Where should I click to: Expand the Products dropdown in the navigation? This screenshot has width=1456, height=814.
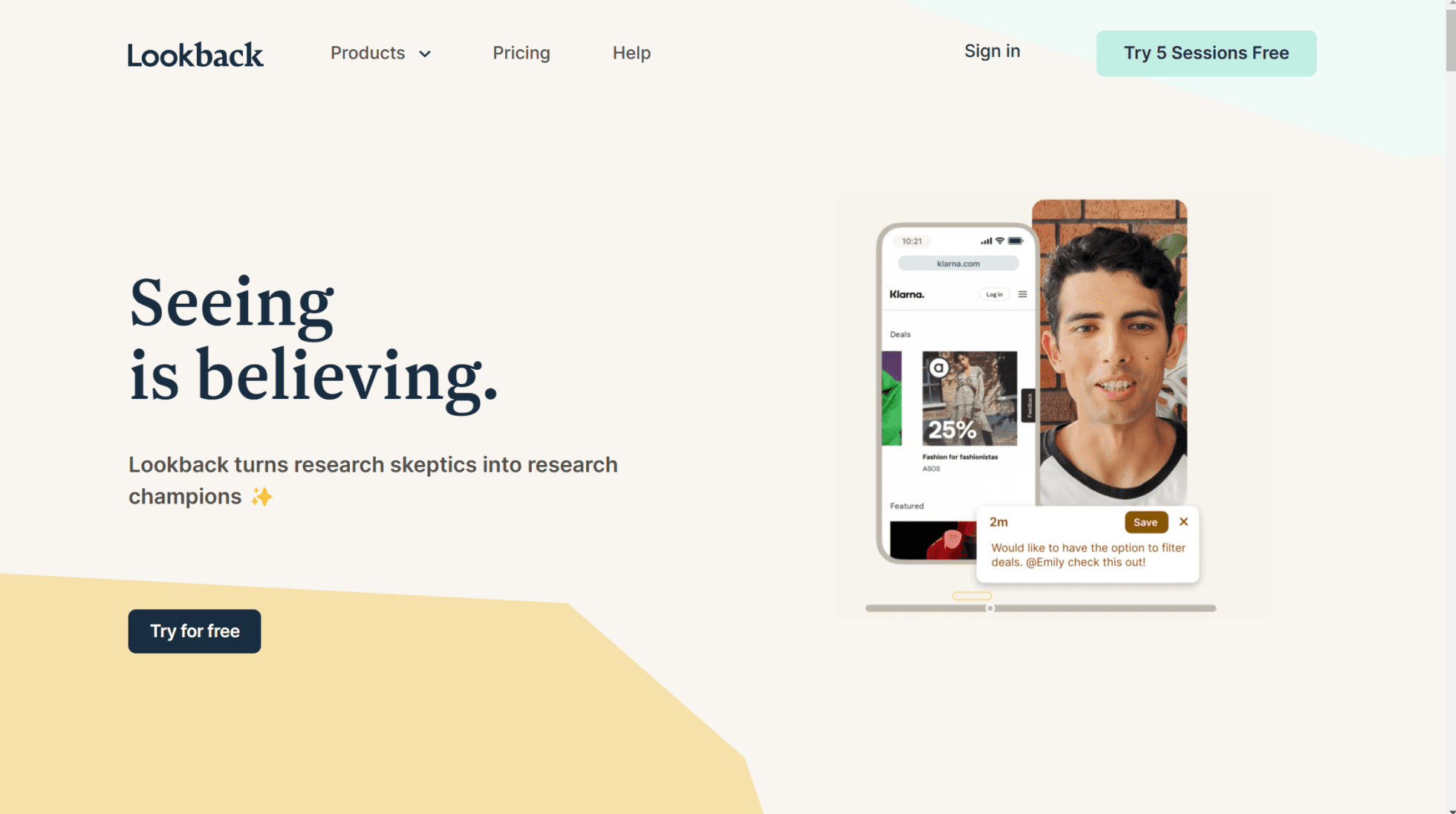click(380, 53)
